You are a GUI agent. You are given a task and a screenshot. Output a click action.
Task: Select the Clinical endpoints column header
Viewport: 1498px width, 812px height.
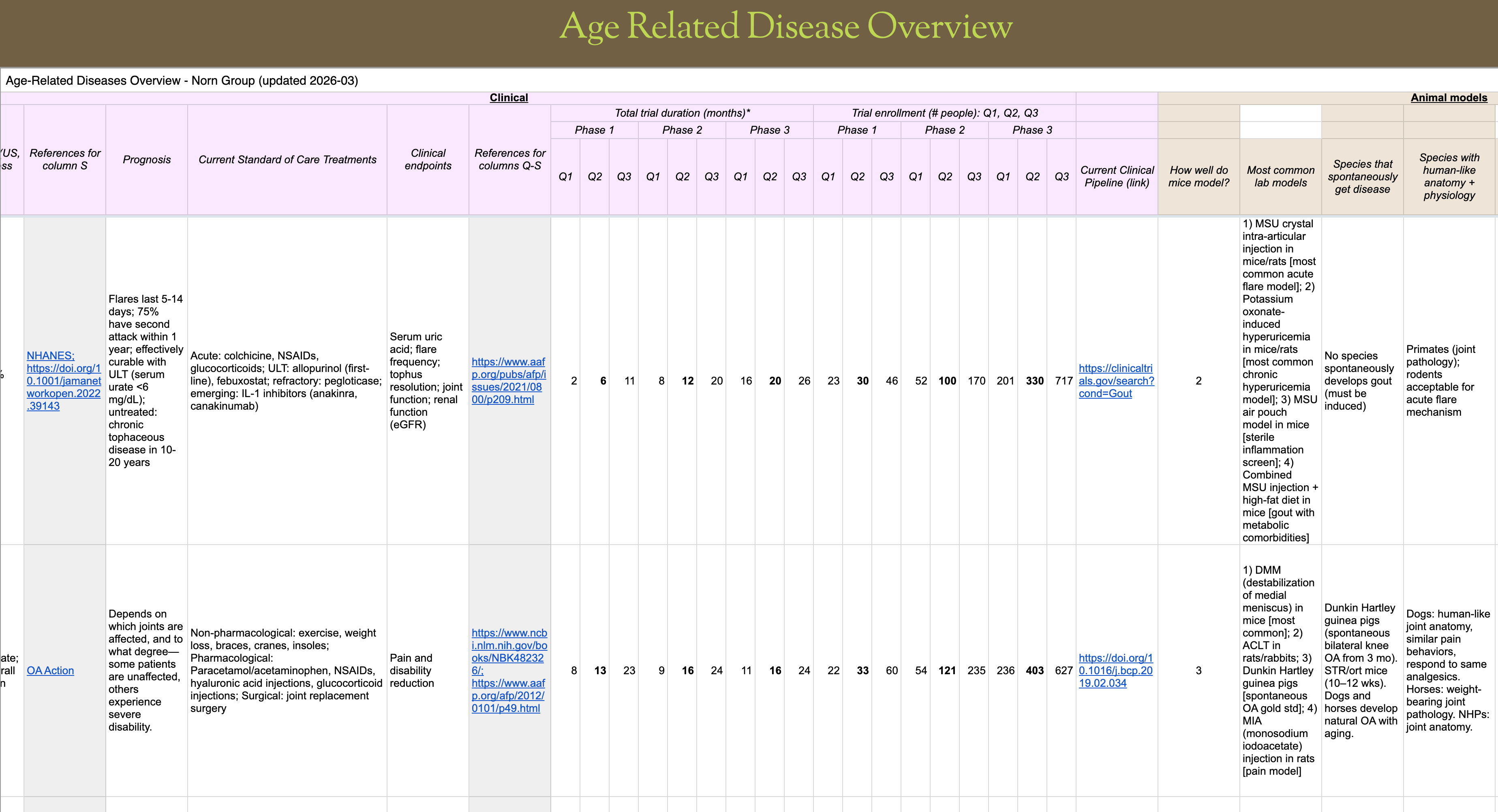coord(428,159)
